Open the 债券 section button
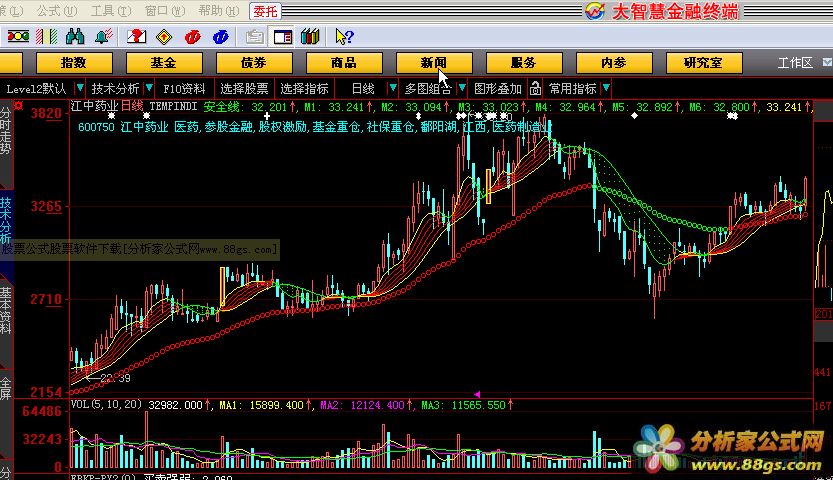The height and width of the screenshot is (480, 833). [253, 63]
